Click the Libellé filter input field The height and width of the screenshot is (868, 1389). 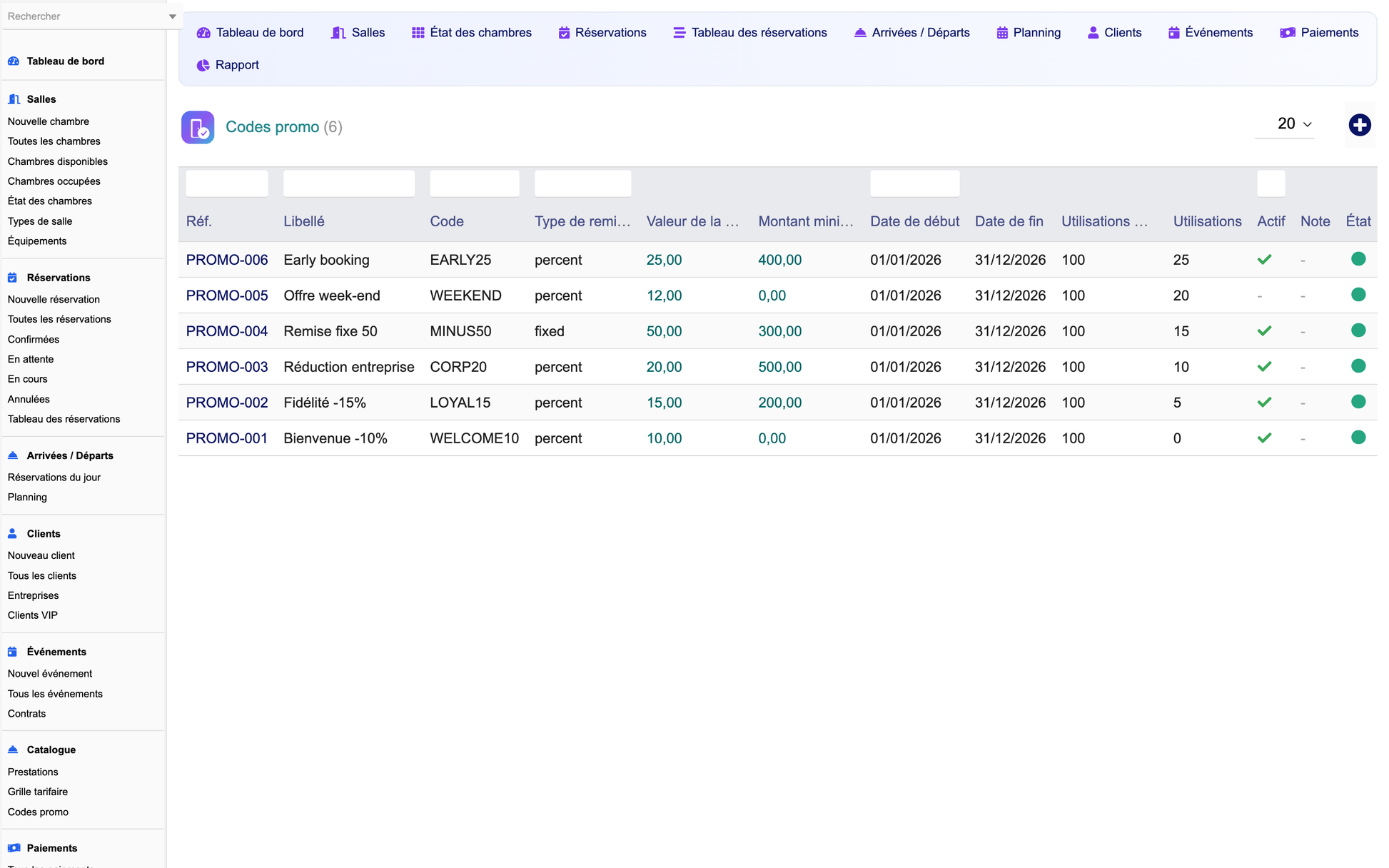(x=349, y=183)
